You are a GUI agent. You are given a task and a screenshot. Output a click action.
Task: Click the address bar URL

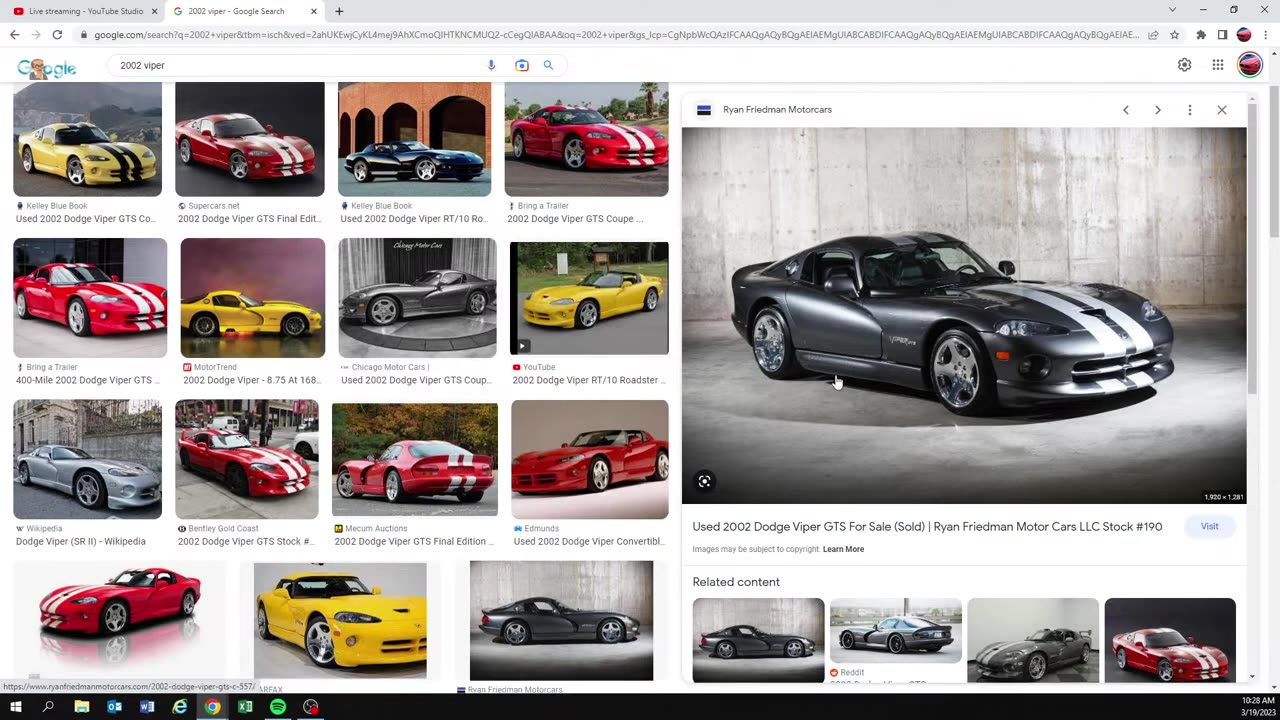(616, 35)
